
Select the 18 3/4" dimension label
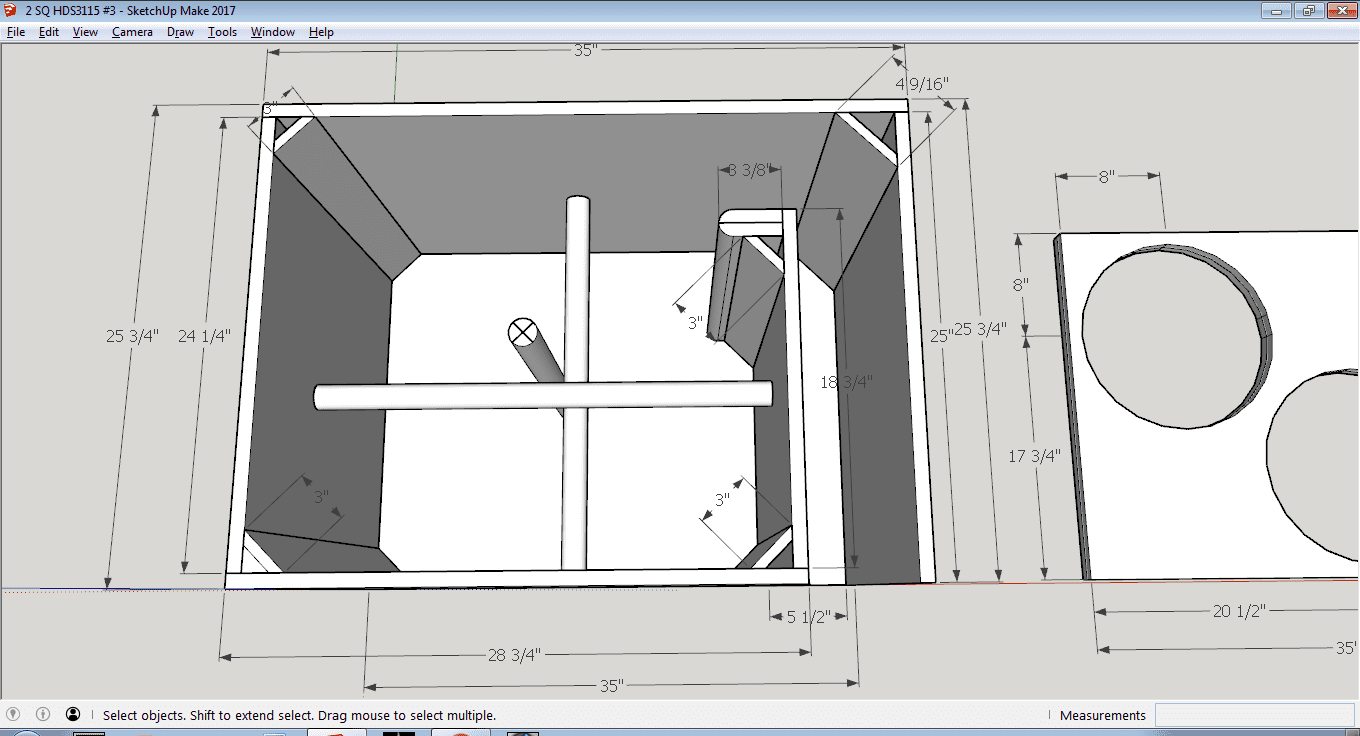click(846, 381)
